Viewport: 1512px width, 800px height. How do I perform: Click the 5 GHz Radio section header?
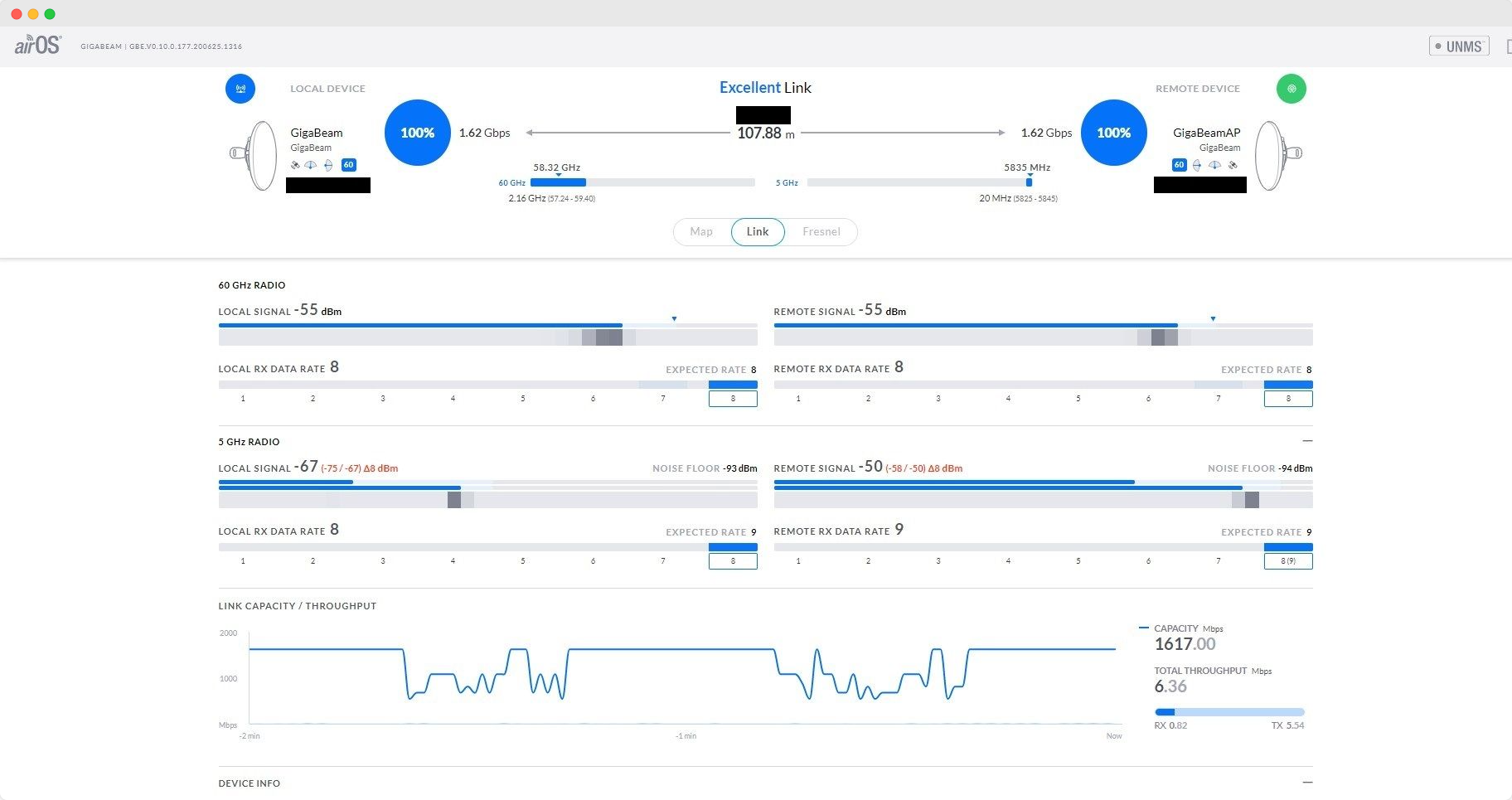click(249, 442)
